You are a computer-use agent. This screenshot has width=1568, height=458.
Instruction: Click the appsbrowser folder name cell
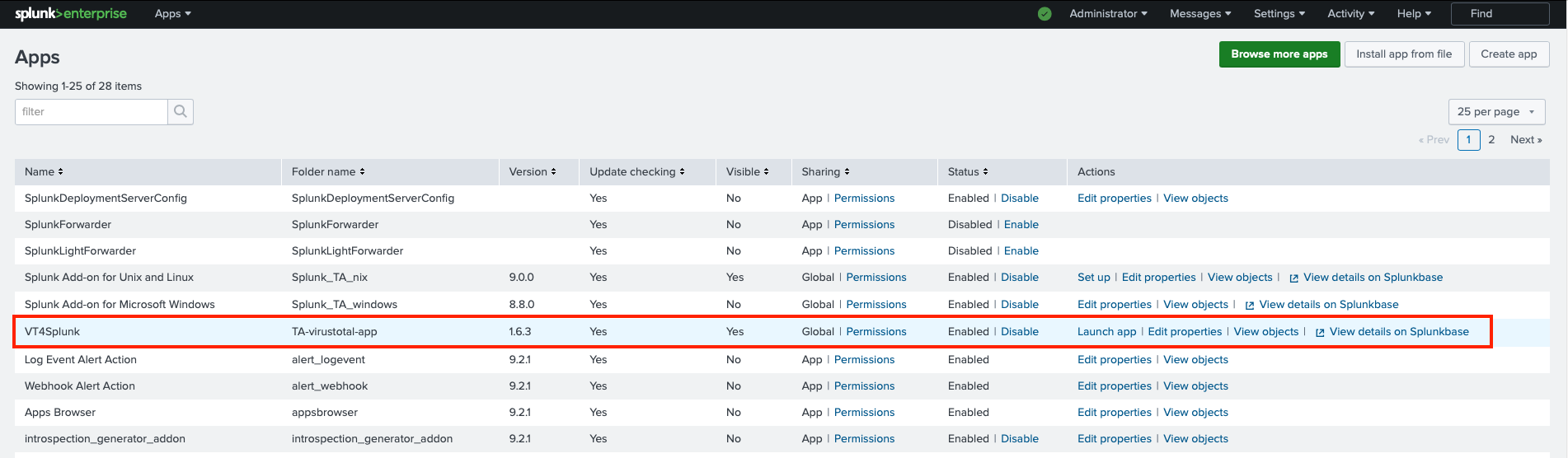coord(324,413)
